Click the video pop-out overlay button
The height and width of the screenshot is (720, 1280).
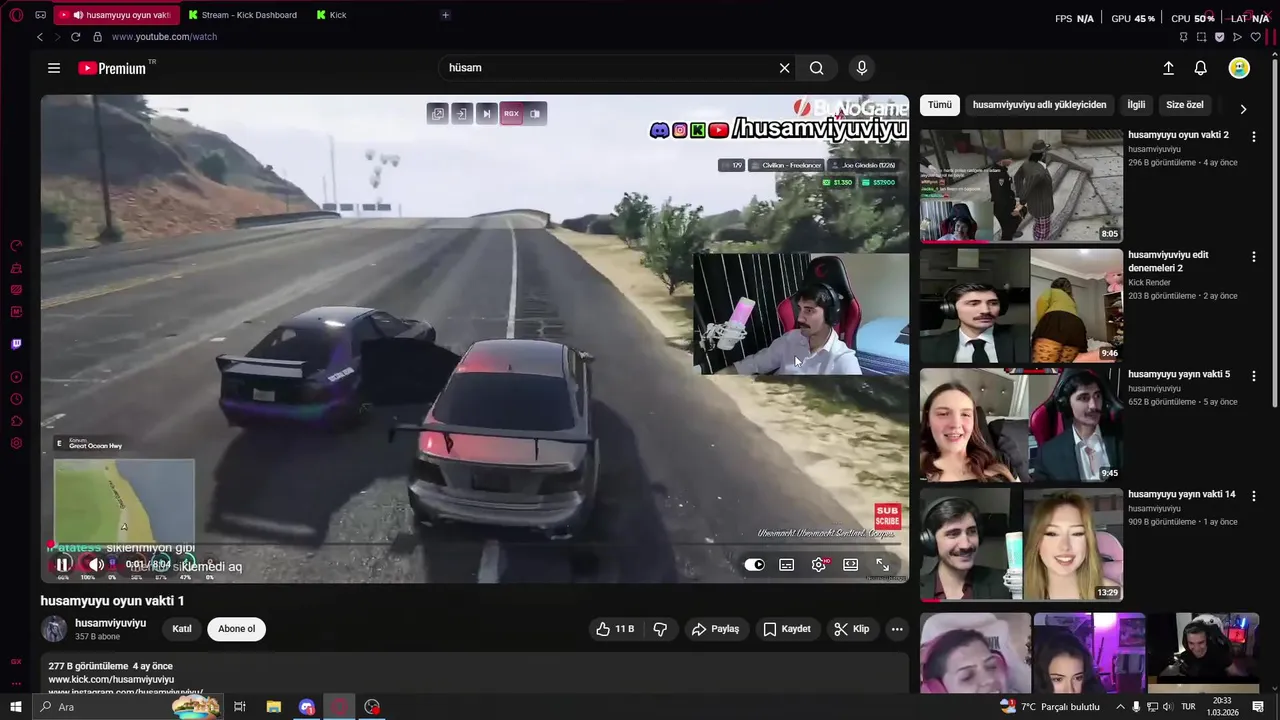[437, 114]
